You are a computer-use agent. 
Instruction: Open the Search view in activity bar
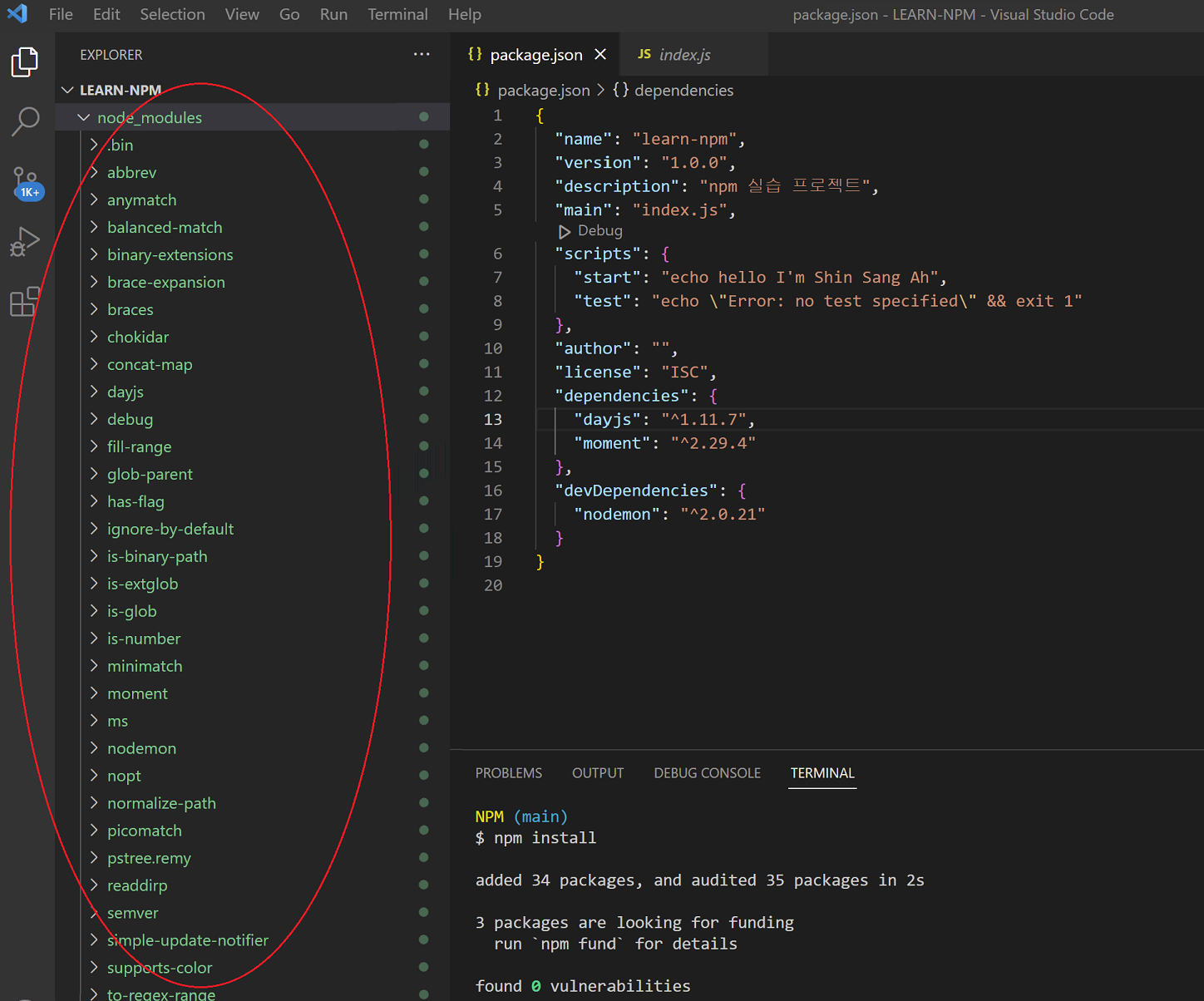[25, 121]
